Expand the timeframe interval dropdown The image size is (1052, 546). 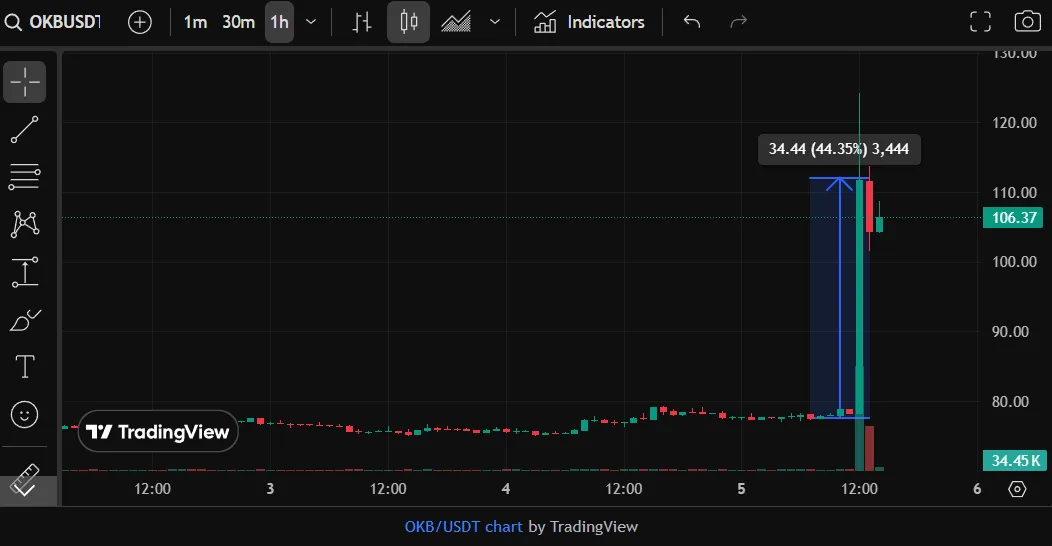(x=311, y=22)
